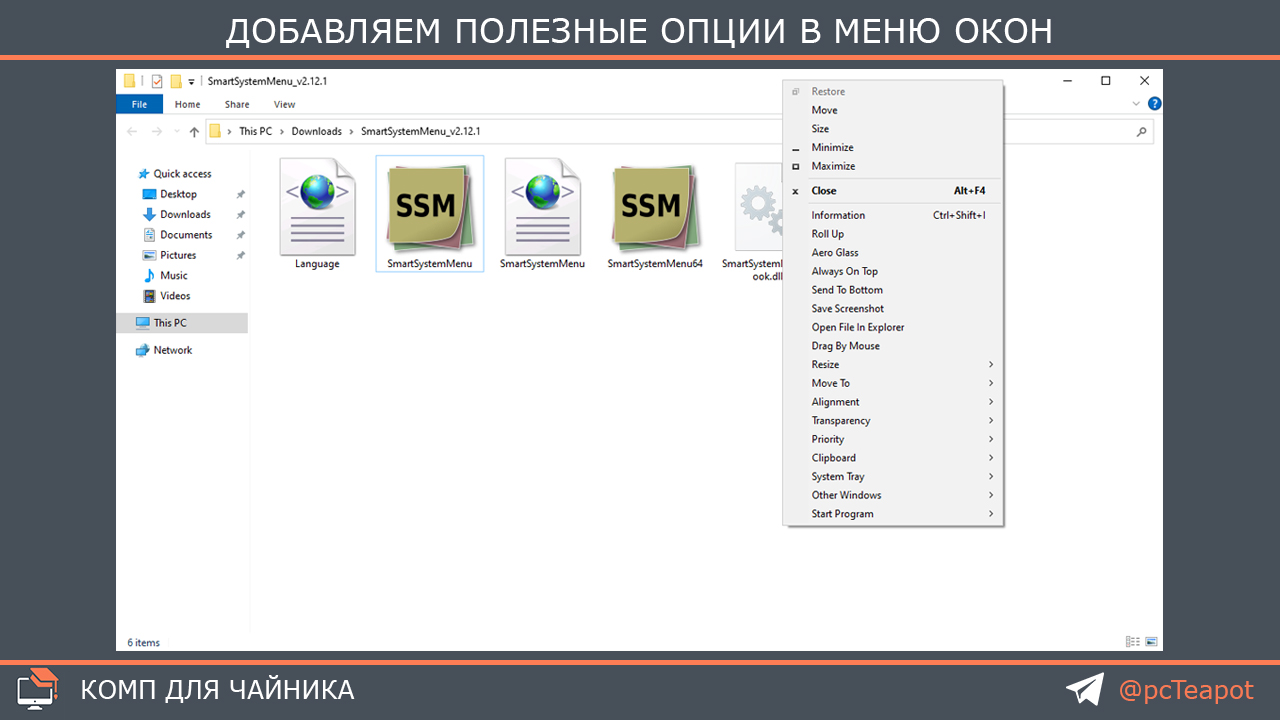Viewport: 1280px width, 720px height.
Task: Expand the Transparency submenu
Action: tap(893, 421)
